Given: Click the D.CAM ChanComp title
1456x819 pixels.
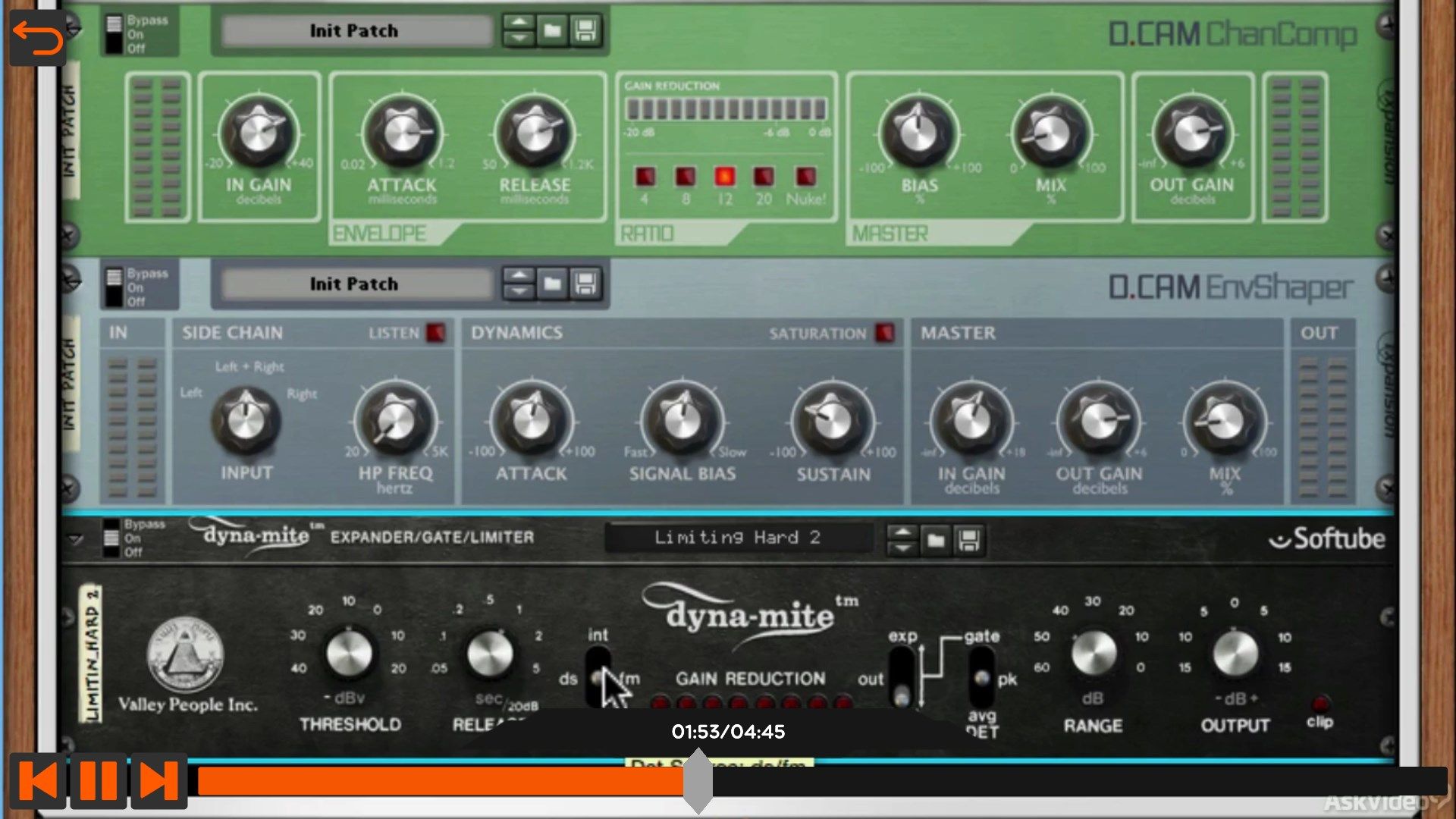Looking at the screenshot, I should tap(1232, 35).
